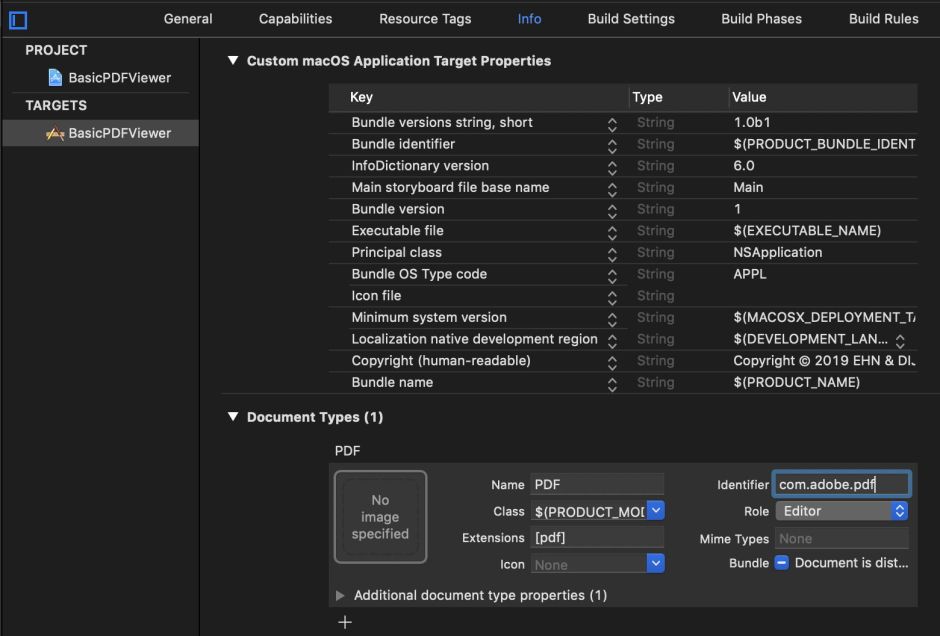
Task: Open the Role dropdown showing Editor
Action: [x=840, y=511]
